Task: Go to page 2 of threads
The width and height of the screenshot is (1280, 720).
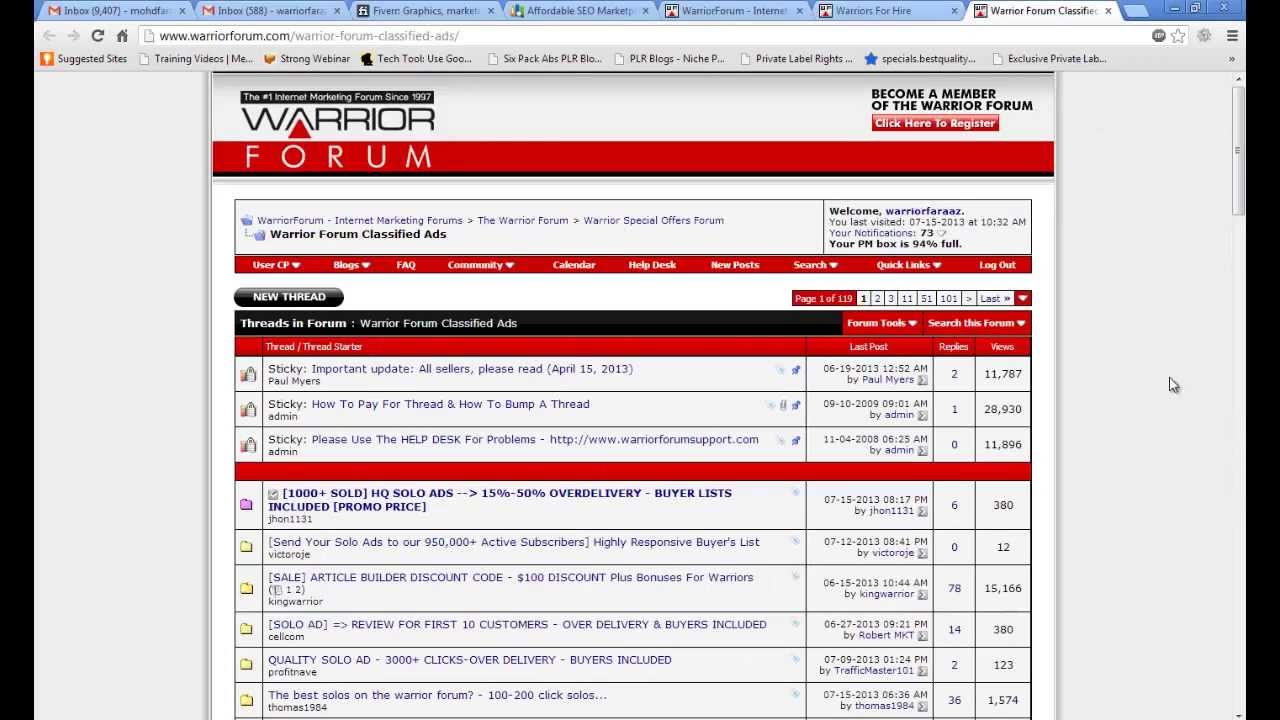Action: pos(877,299)
